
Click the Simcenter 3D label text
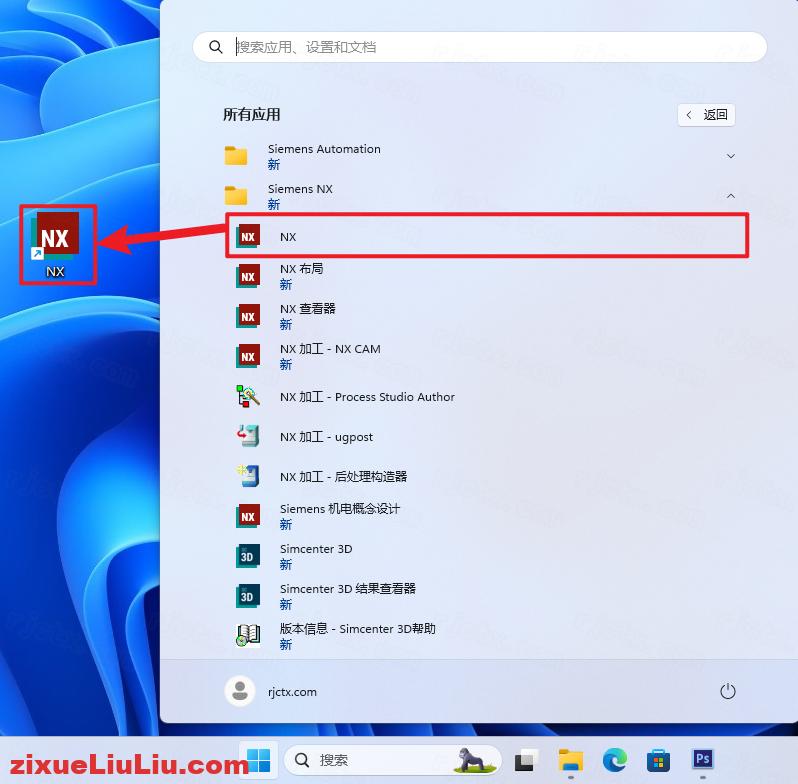click(316, 549)
